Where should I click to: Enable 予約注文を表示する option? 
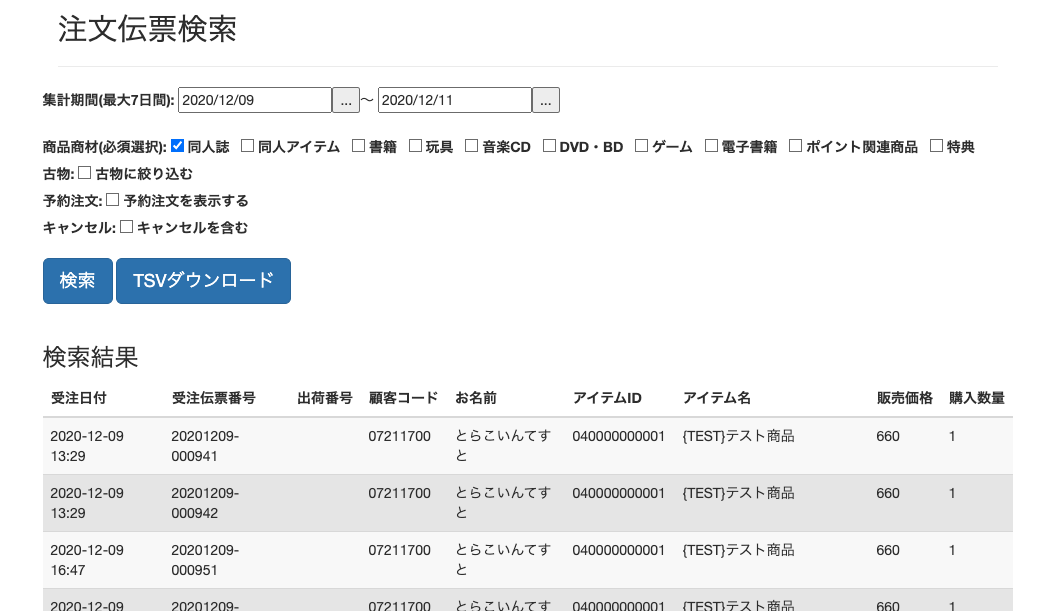pyautogui.click(x=113, y=201)
